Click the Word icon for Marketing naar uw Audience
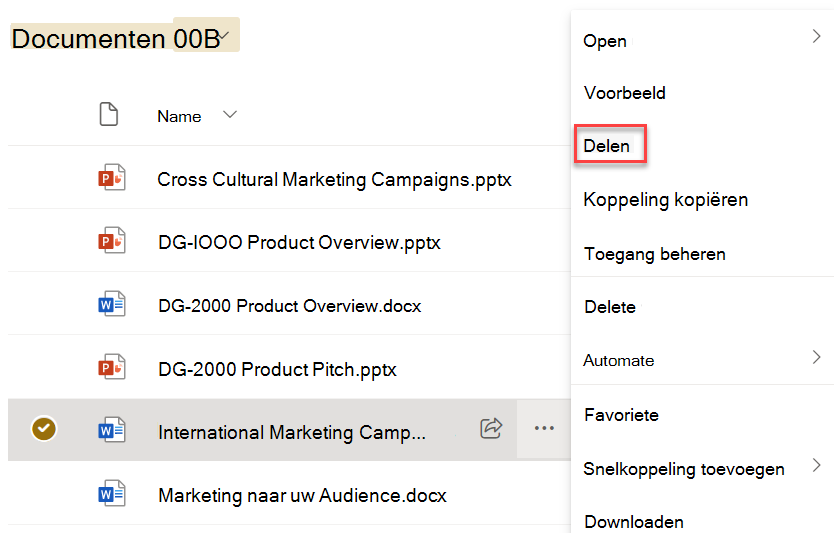 point(112,493)
